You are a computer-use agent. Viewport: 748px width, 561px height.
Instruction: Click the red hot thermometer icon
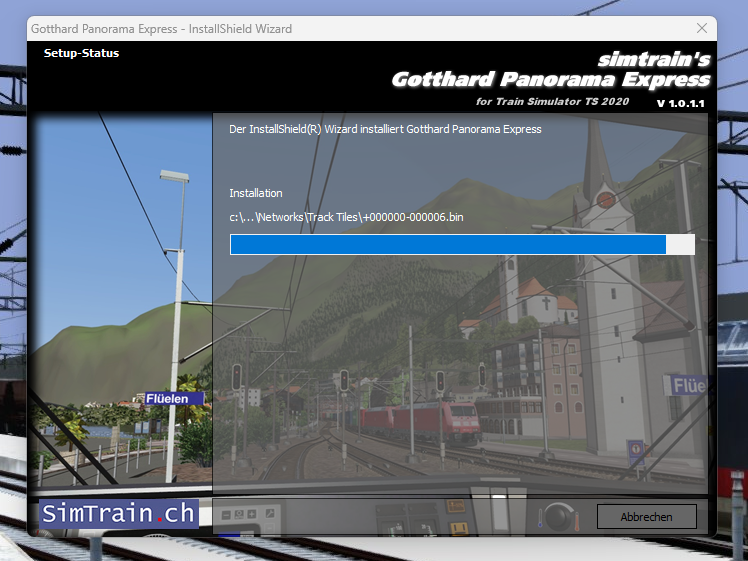click(577, 520)
